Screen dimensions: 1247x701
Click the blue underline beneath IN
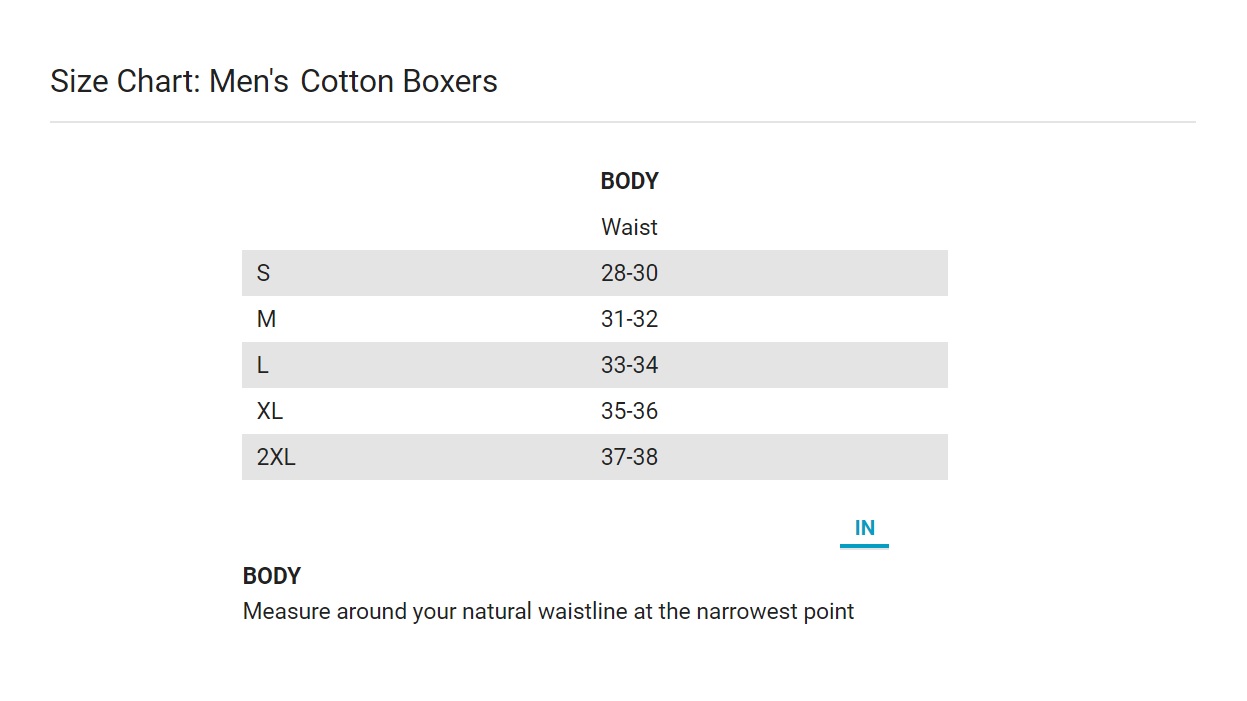864,546
